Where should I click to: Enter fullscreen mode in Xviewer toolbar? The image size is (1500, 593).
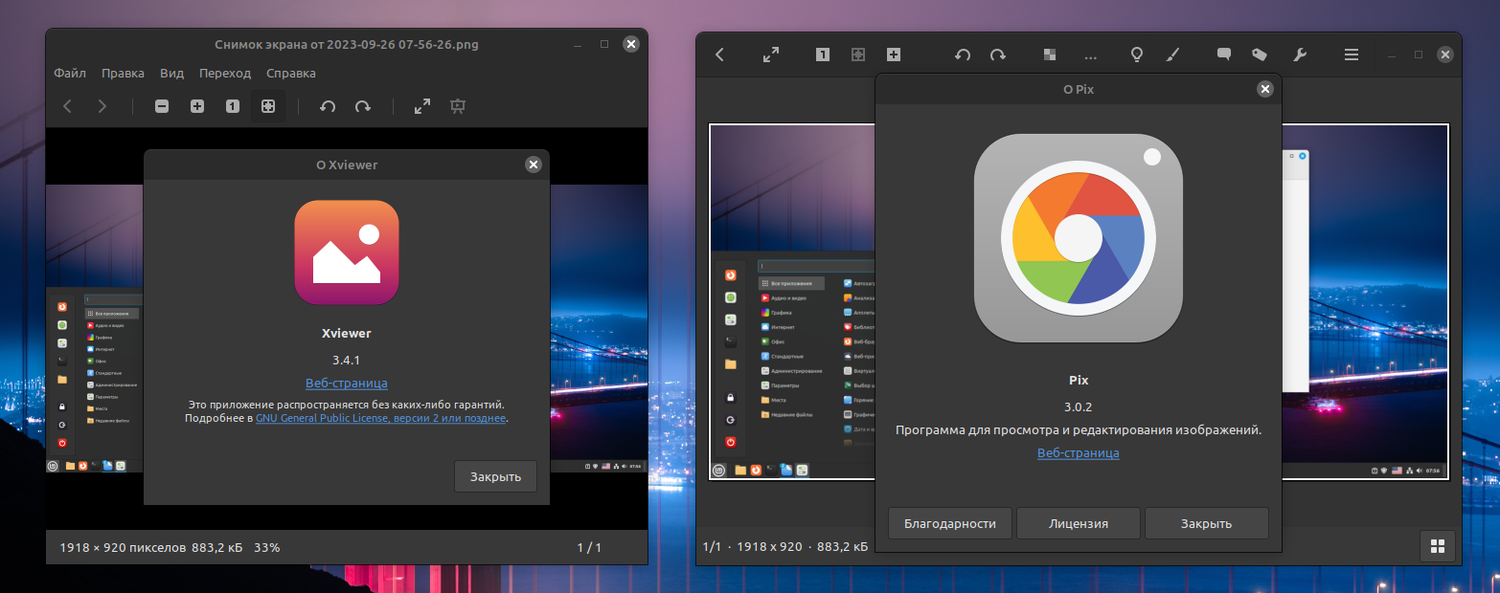[423, 106]
